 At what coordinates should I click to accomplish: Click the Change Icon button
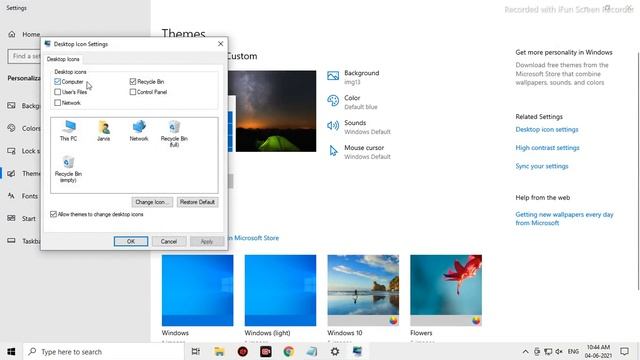tap(152, 202)
